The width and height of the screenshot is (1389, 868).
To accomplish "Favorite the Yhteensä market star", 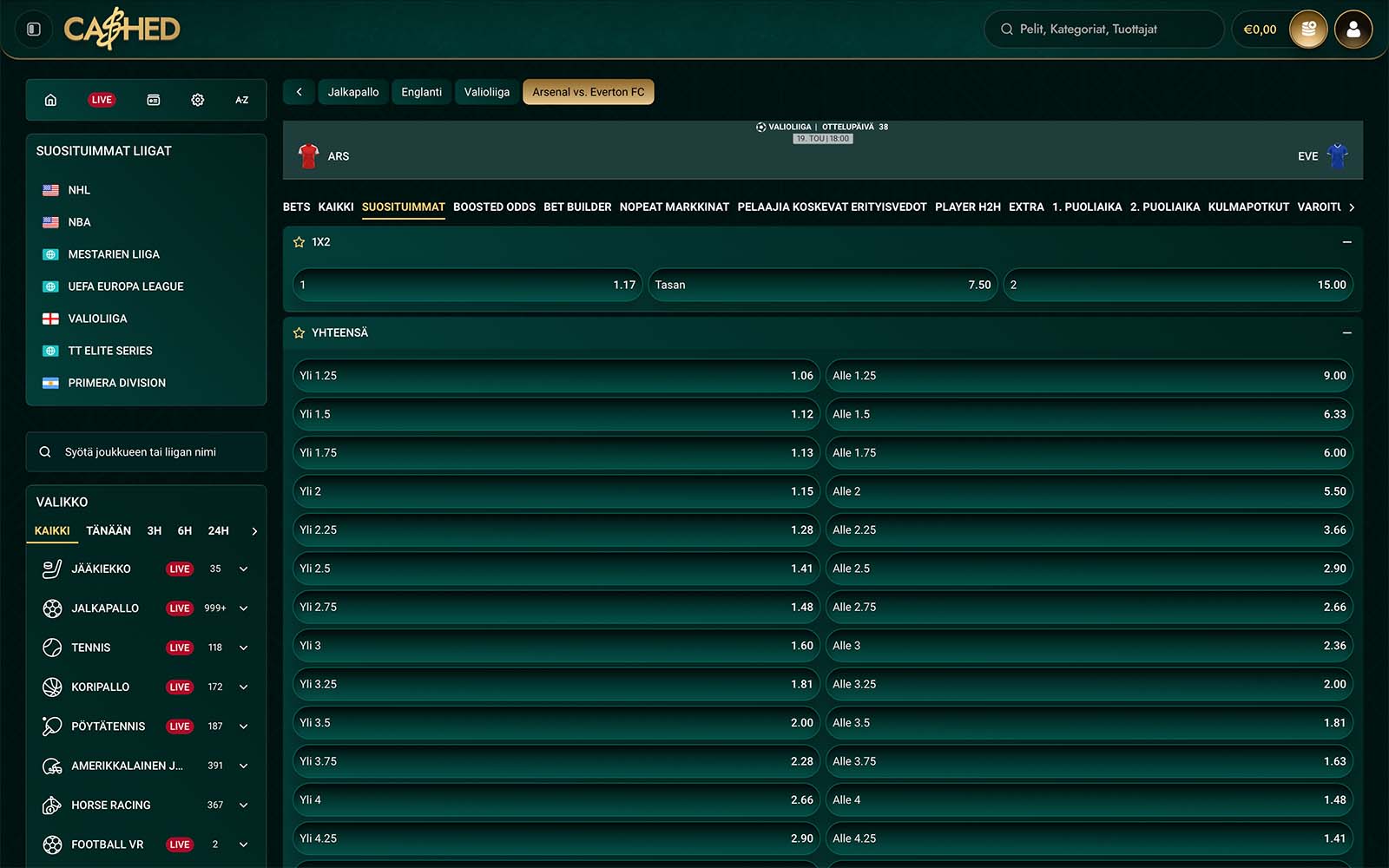I will [x=299, y=333].
